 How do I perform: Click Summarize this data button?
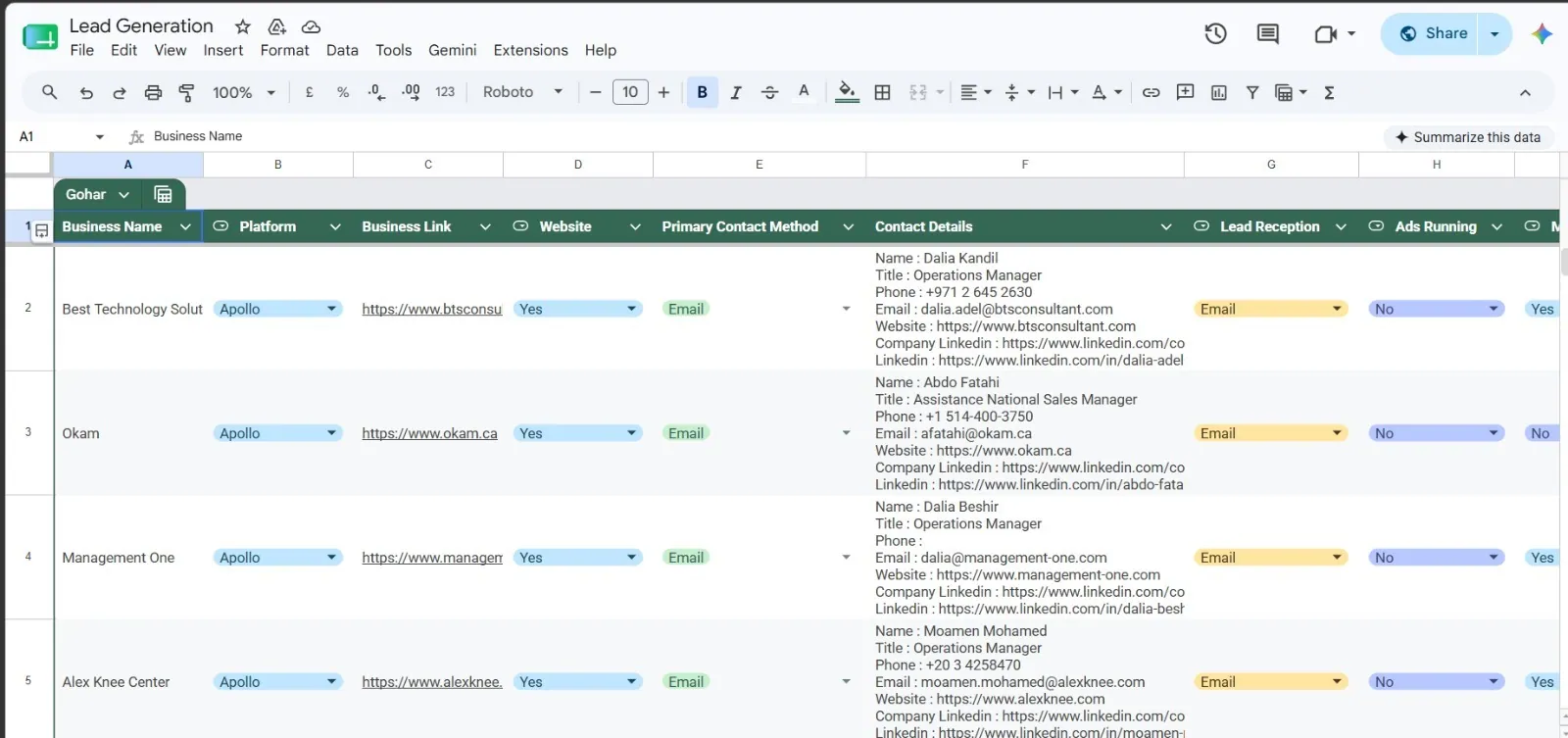pyautogui.click(x=1468, y=137)
